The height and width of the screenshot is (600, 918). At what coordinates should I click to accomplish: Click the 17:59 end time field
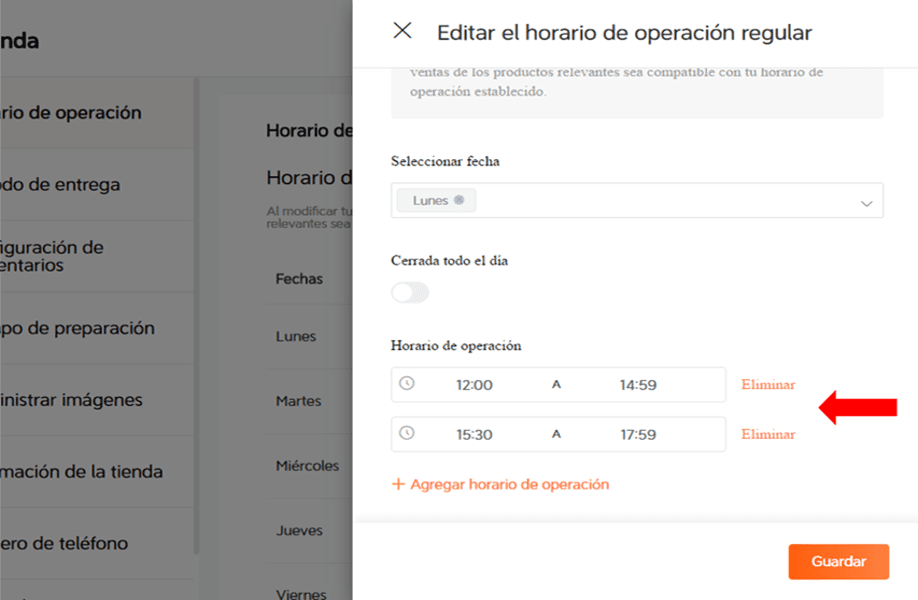[640, 434]
